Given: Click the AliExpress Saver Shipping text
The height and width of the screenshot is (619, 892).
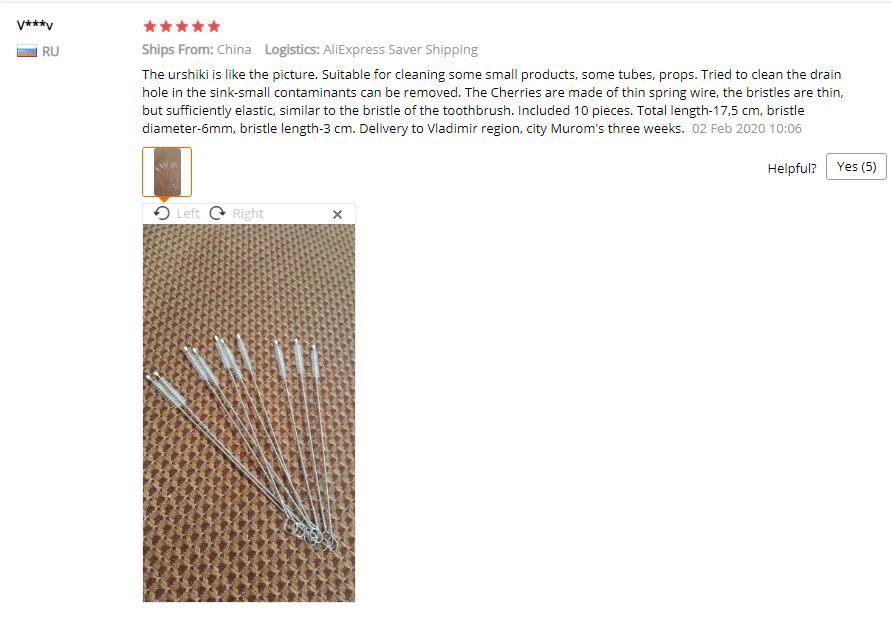Looking at the screenshot, I should pyautogui.click(x=400, y=49).
